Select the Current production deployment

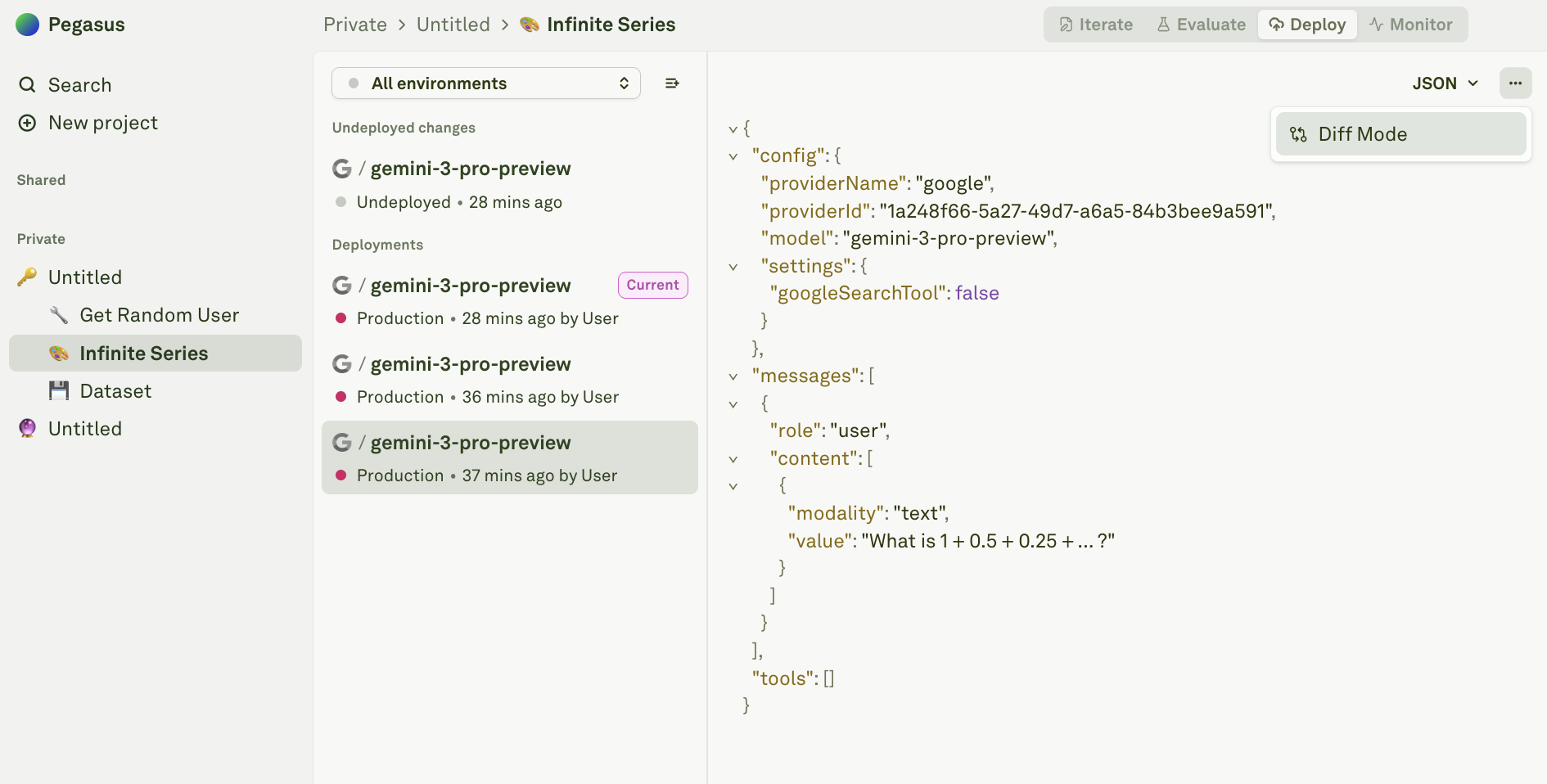pyautogui.click(x=510, y=302)
